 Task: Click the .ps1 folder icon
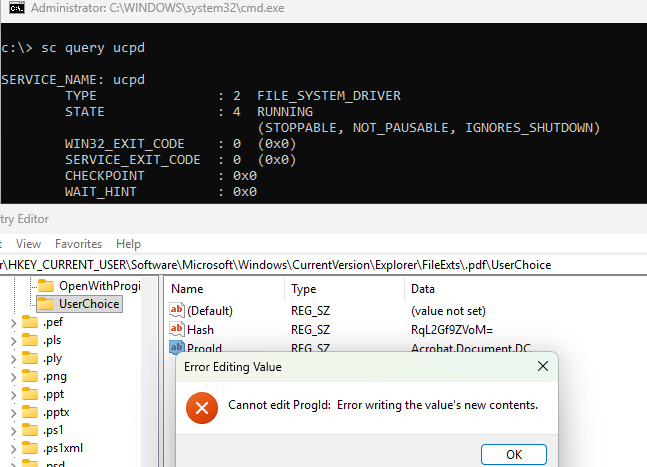click(30, 430)
